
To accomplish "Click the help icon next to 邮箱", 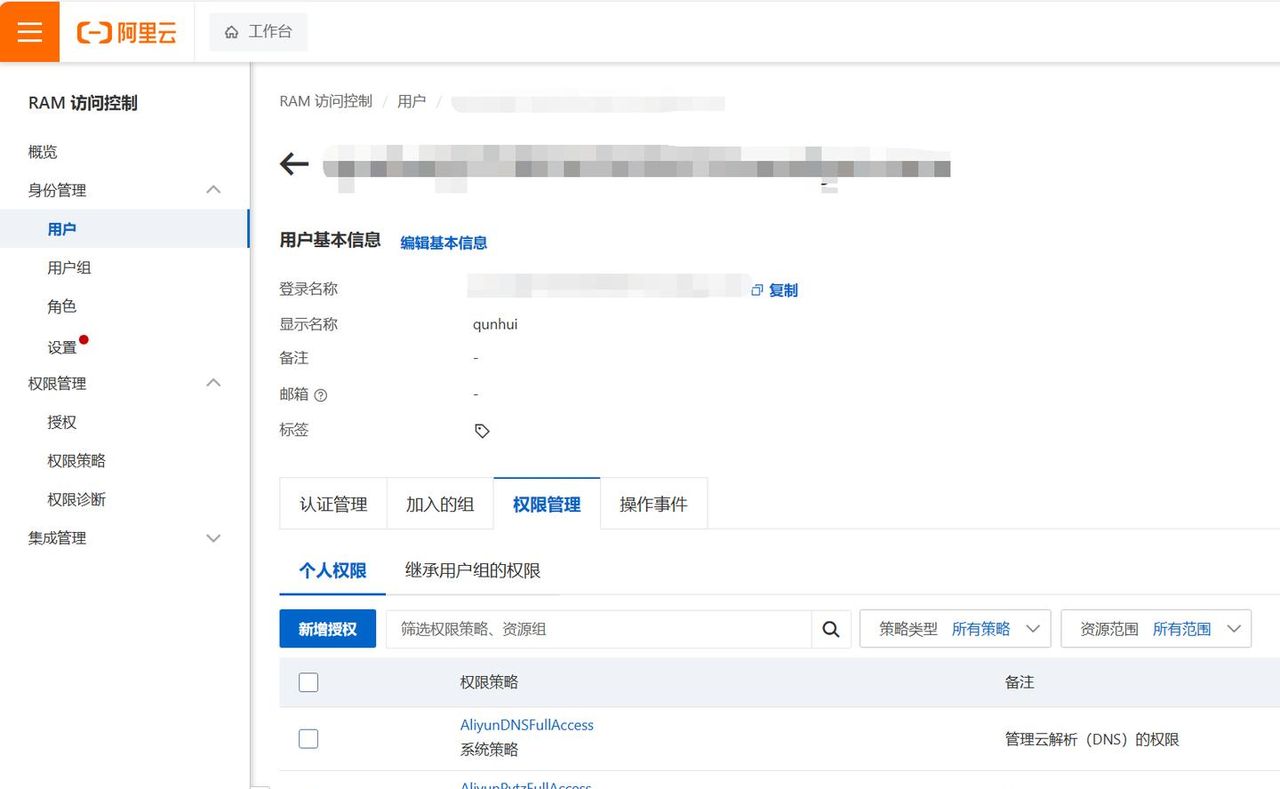I will [320, 395].
